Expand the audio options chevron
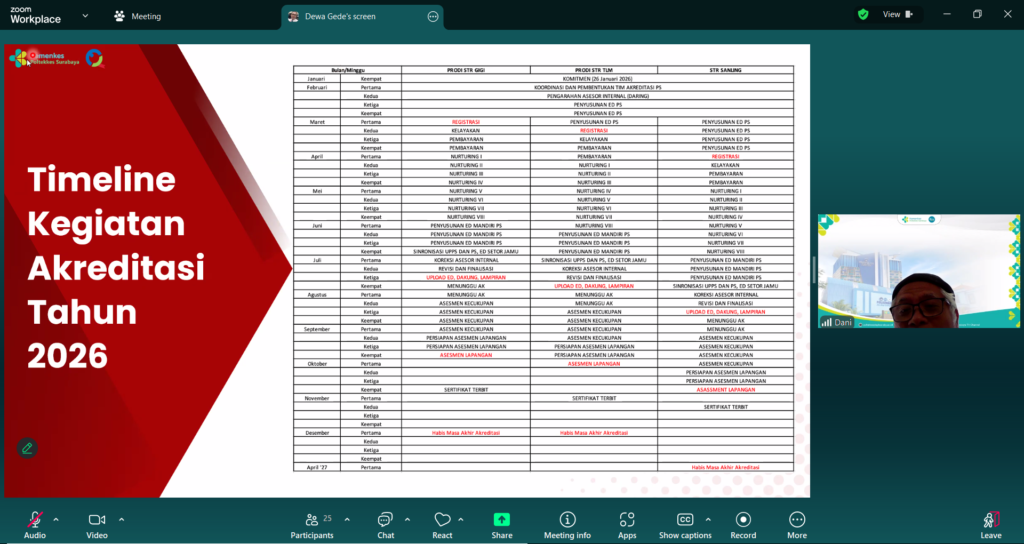The height and width of the screenshot is (544, 1024). (56, 519)
